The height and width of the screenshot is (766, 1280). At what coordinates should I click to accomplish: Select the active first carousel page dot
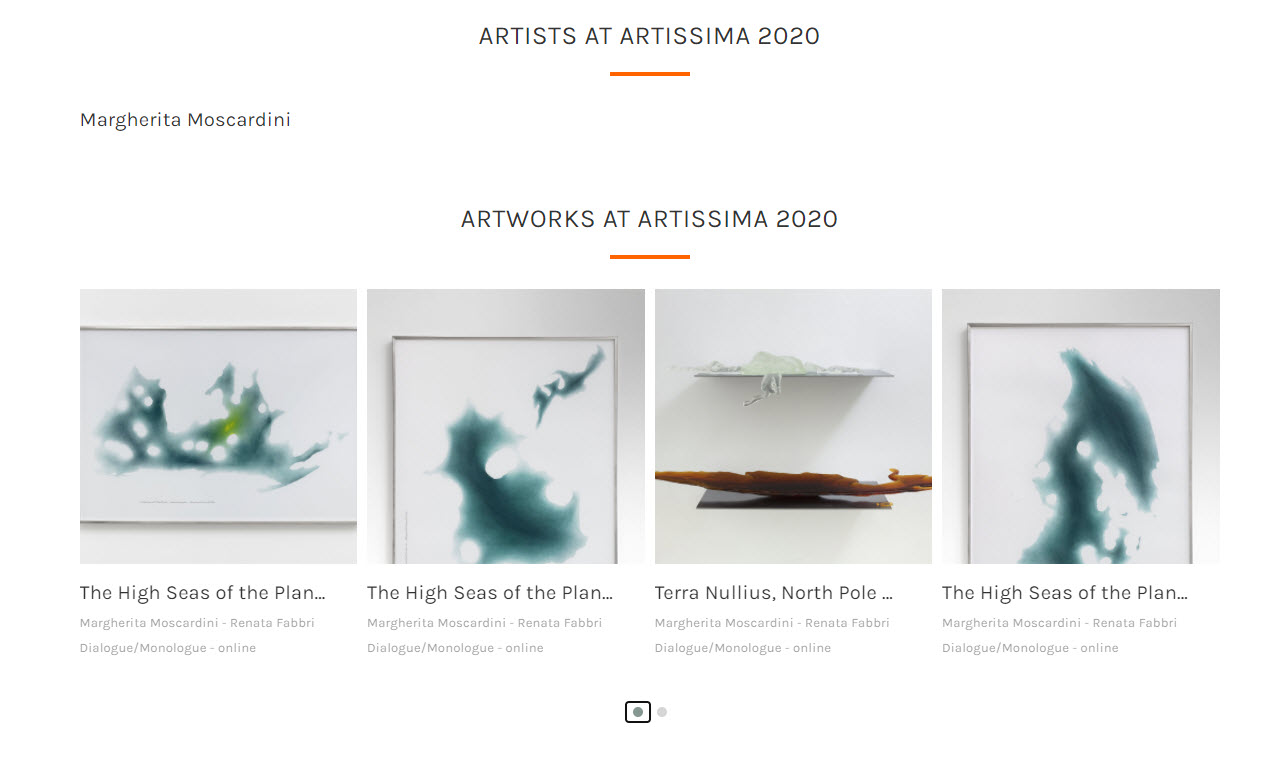click(638, 712)
